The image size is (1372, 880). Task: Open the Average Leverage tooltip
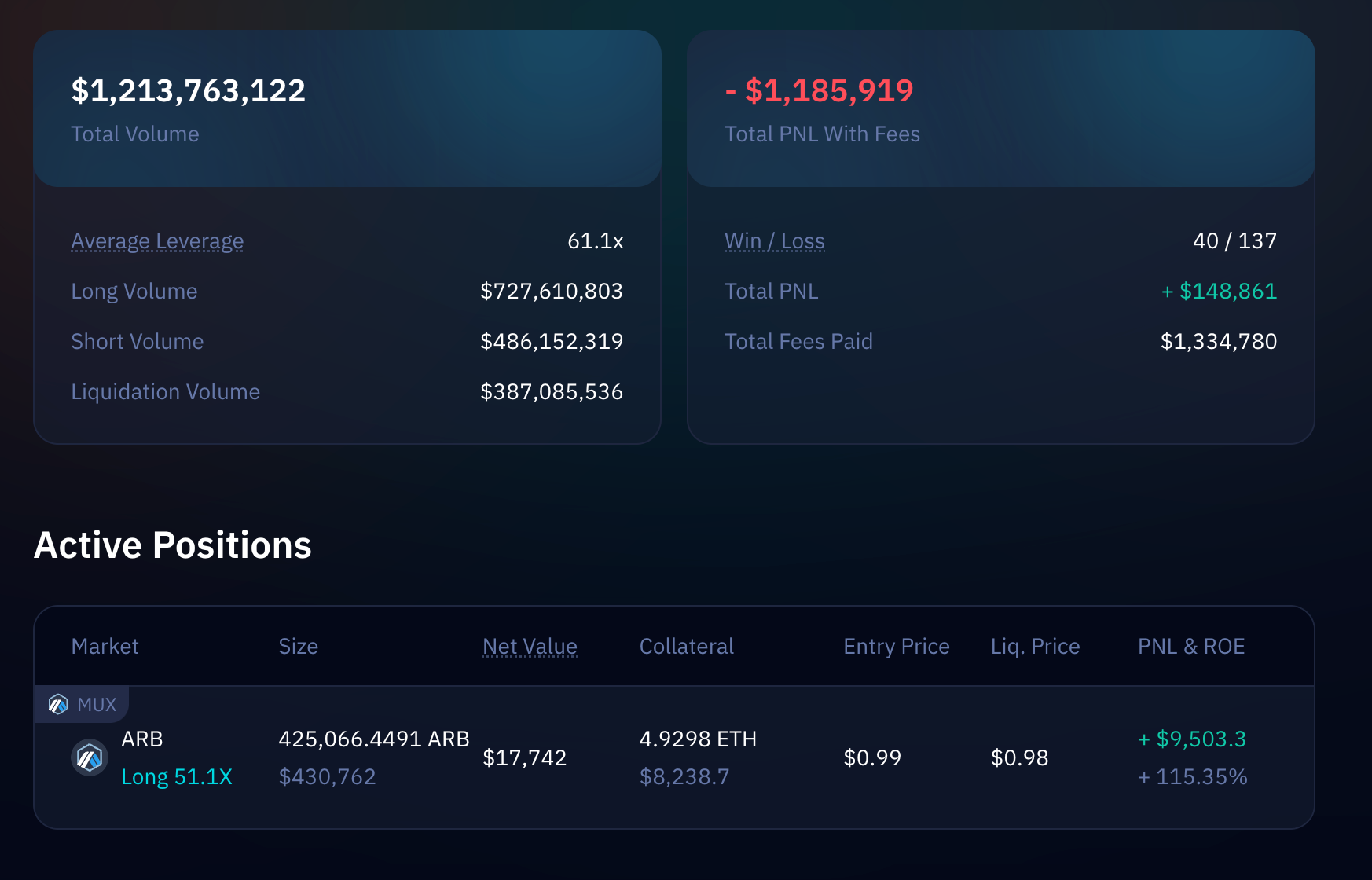157,241
